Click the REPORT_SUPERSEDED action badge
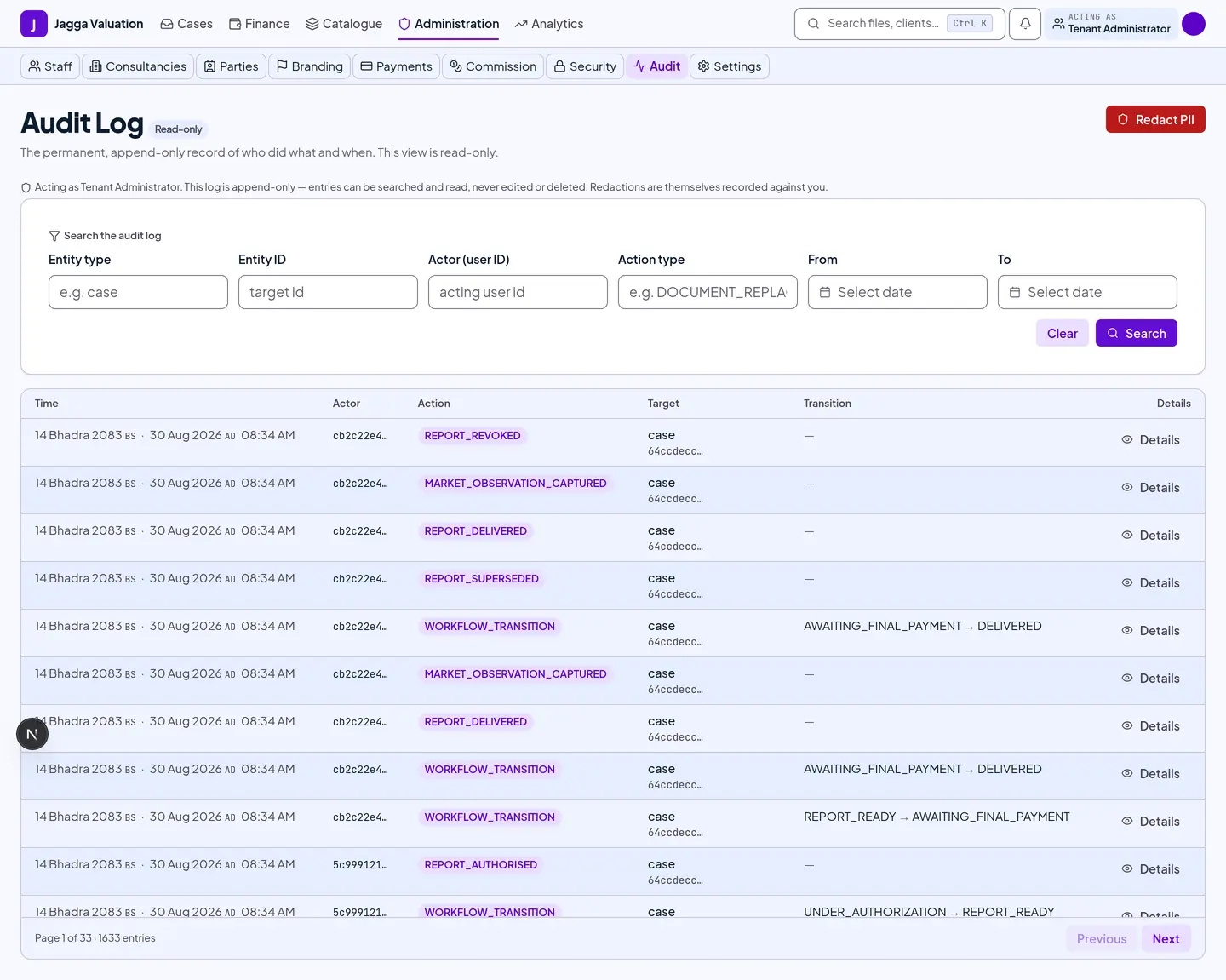 [x=482, y=578]
